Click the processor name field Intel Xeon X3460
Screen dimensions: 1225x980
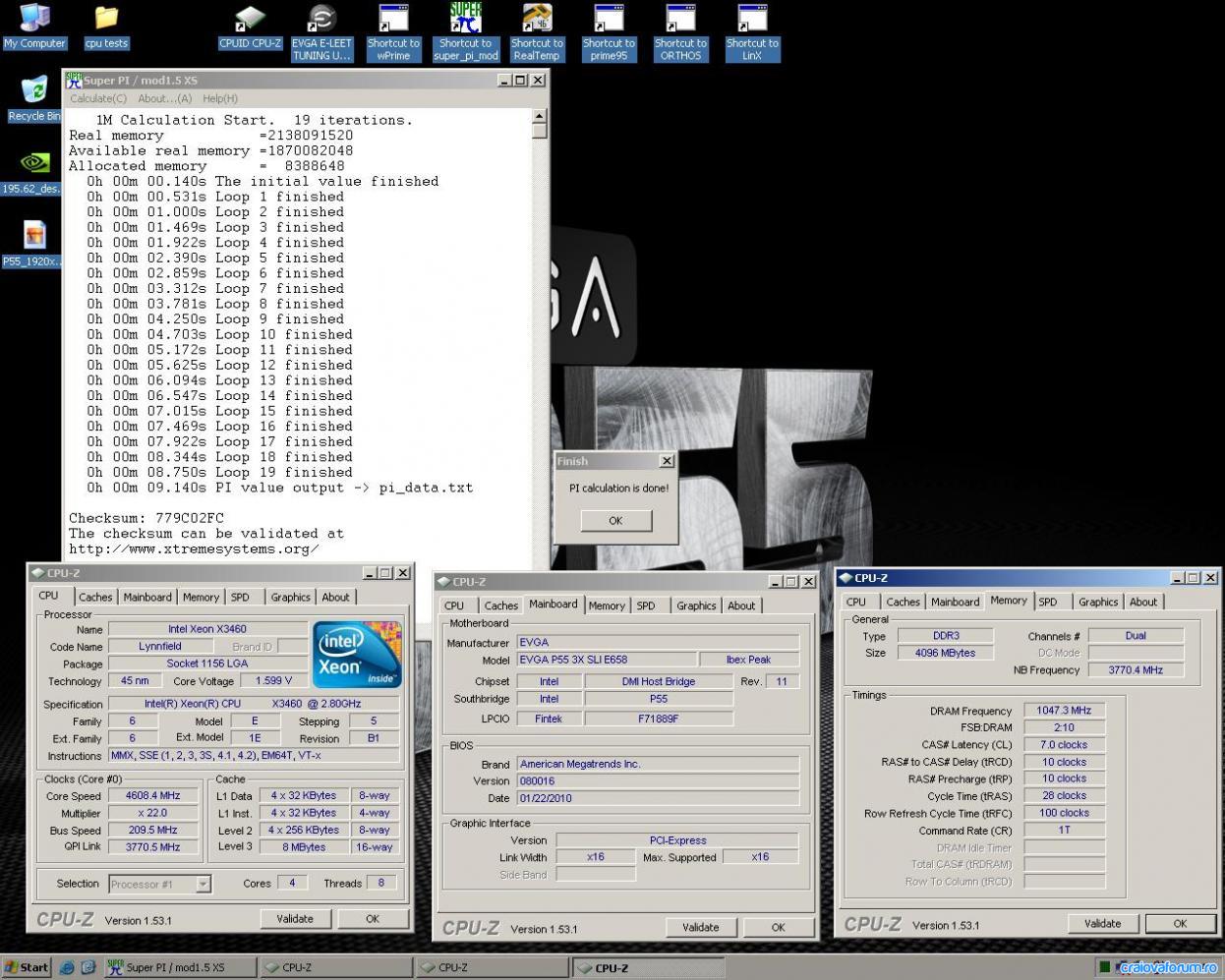point(207,629)
